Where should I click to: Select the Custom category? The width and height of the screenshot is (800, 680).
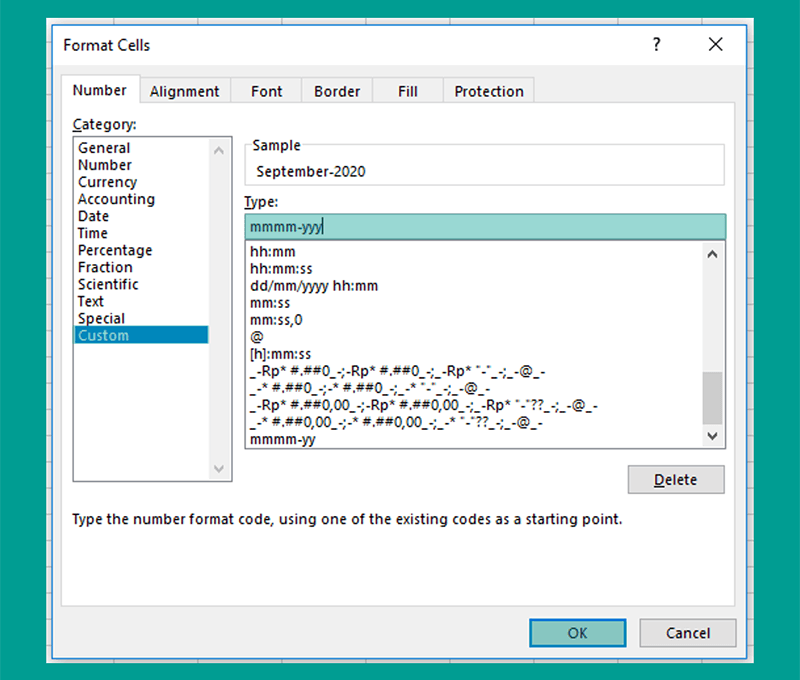141,335
